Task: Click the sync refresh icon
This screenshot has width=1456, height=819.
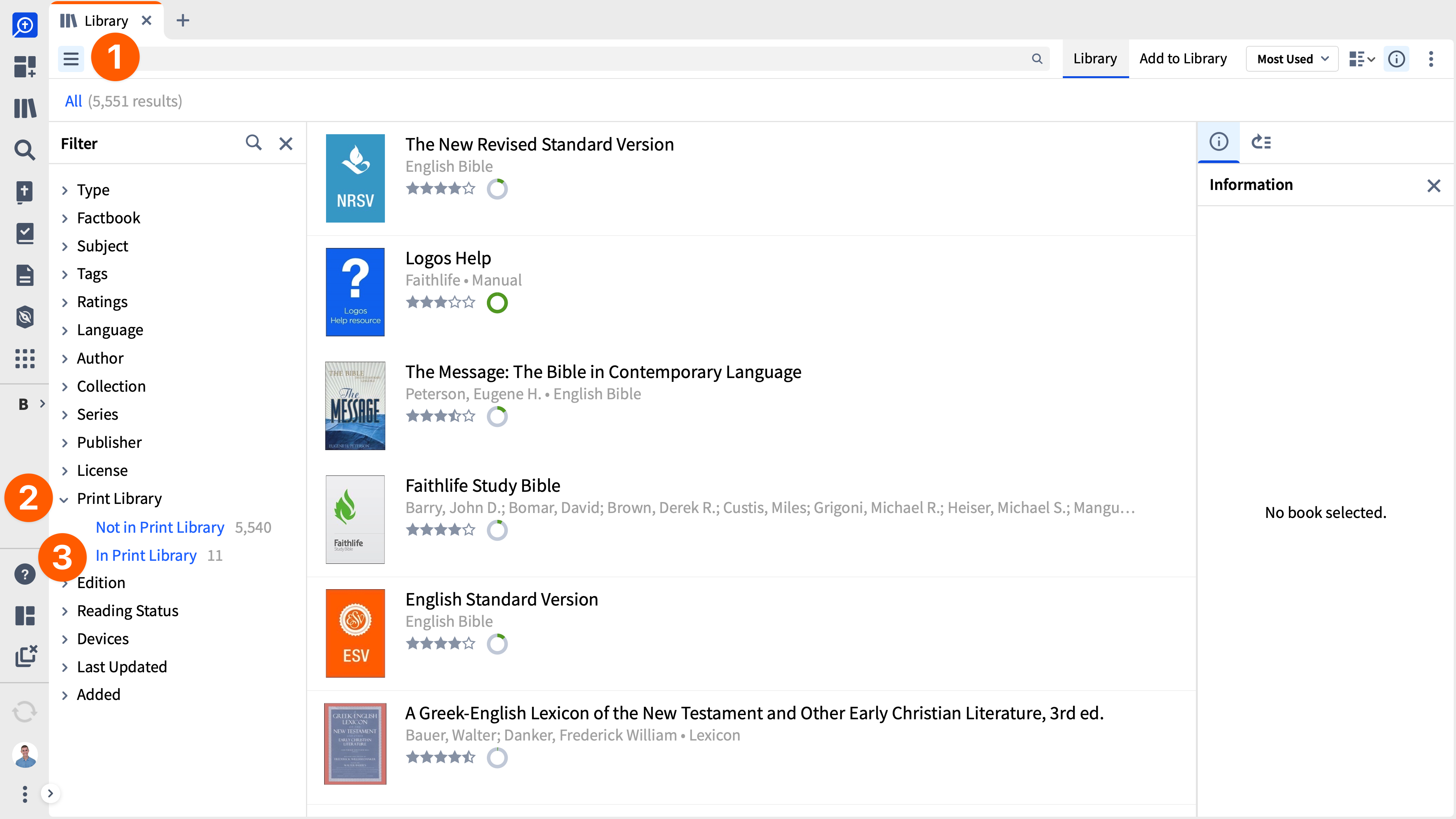Action: [25, 712]
